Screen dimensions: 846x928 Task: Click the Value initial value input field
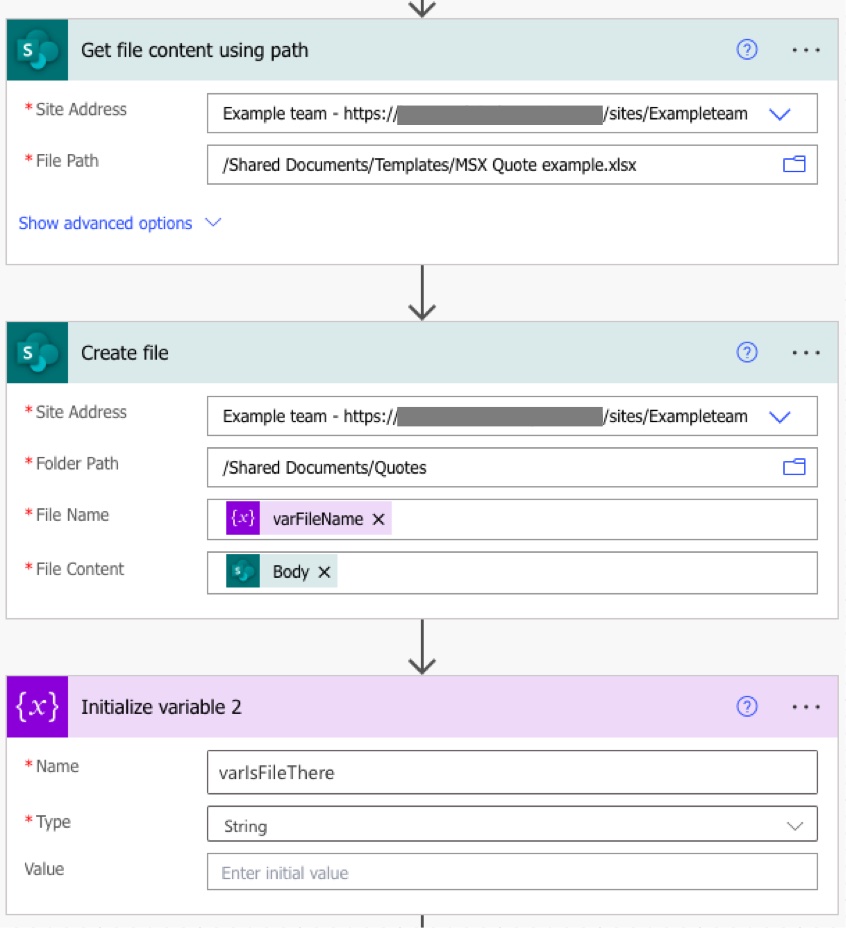(511, 873)
